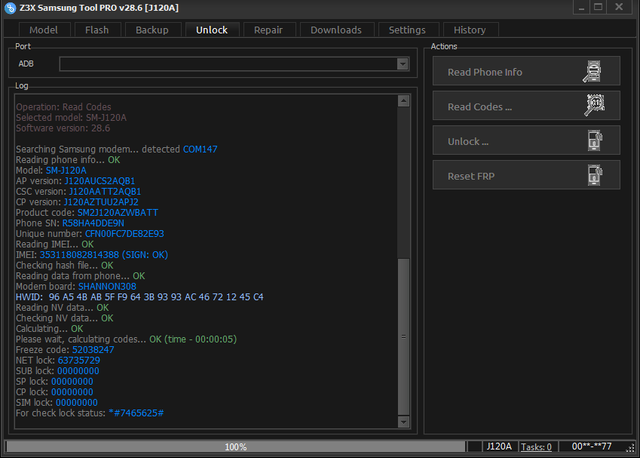The image size is (640, 458).
Task: Click the NET lock 63735729 value
Action: coord(79,361)
